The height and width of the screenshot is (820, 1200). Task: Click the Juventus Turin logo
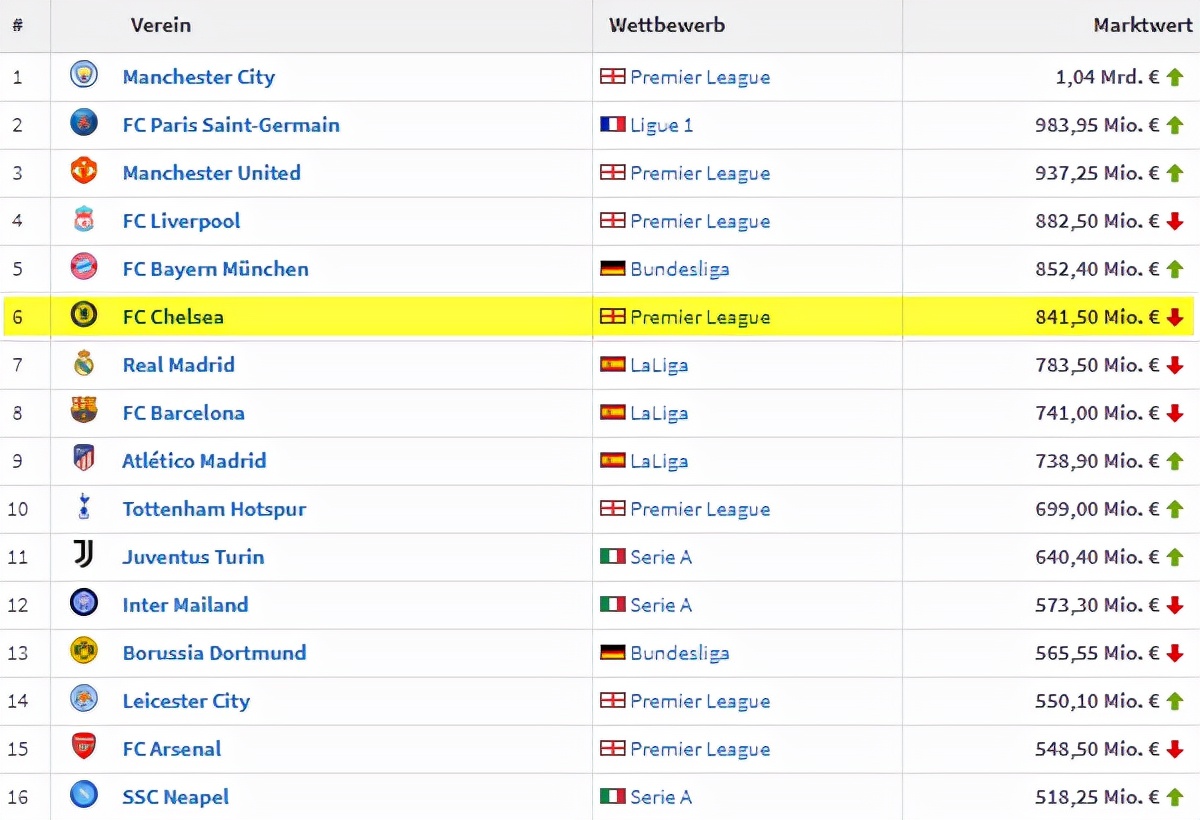point(84,556)
